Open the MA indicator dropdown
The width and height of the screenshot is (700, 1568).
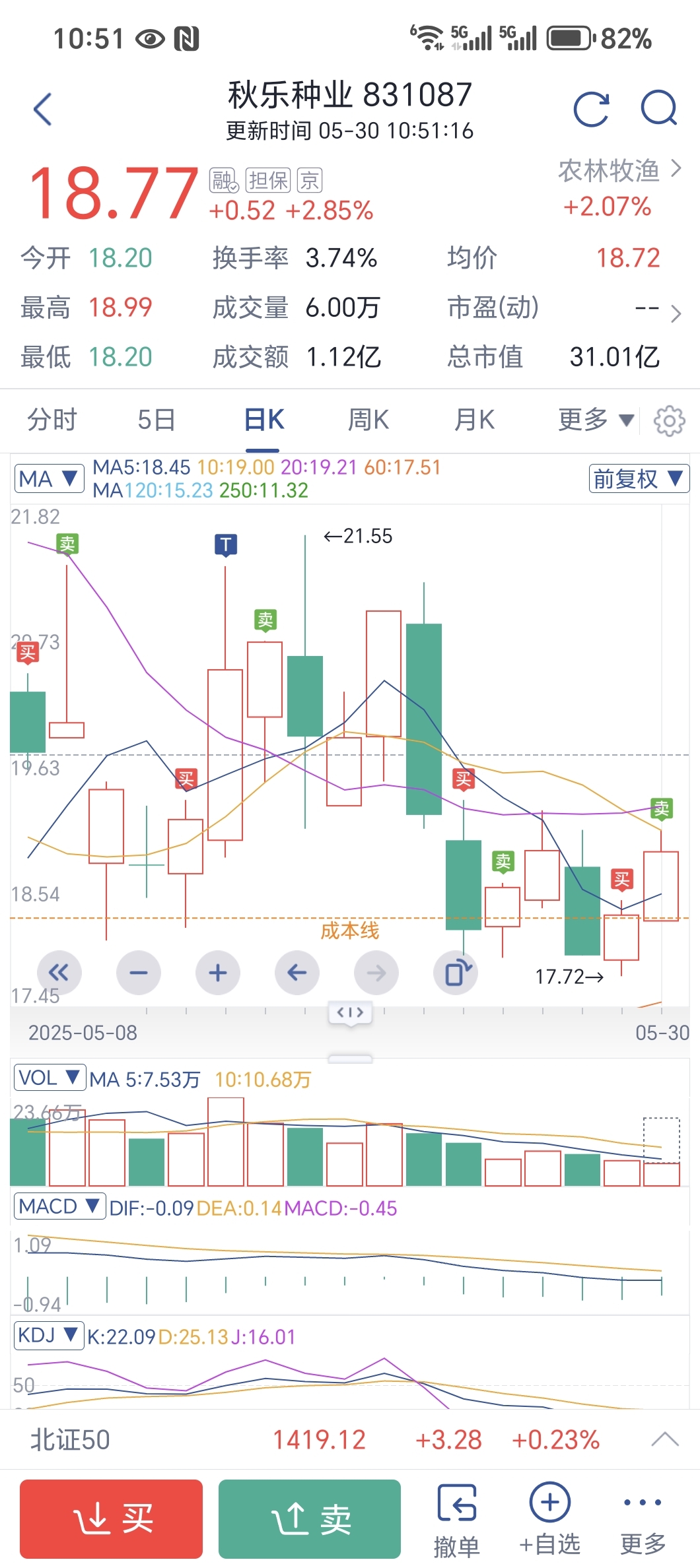50,478
